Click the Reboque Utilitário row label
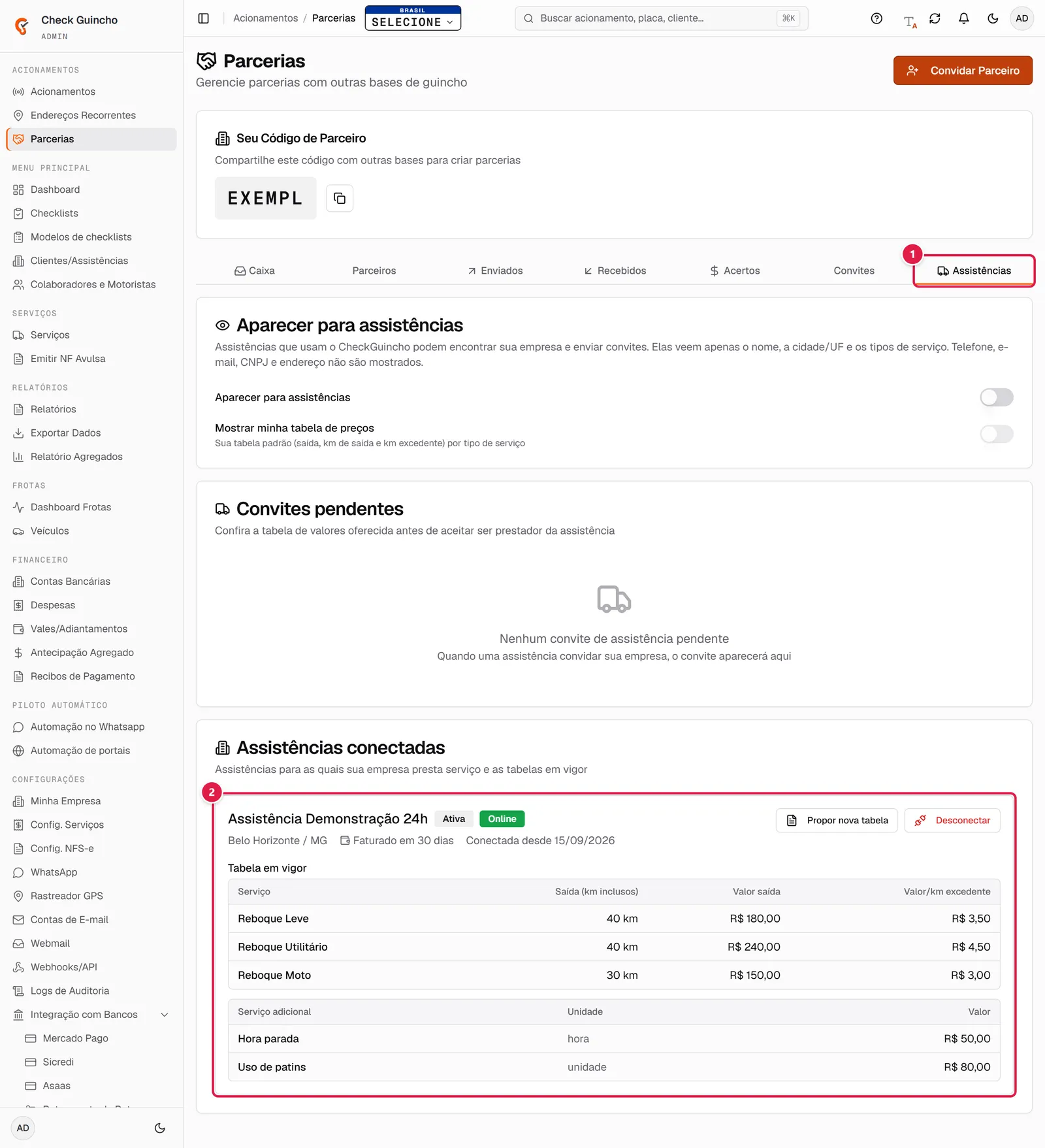This screenshot has height=1148, width=1045. (x=283, y=947)
